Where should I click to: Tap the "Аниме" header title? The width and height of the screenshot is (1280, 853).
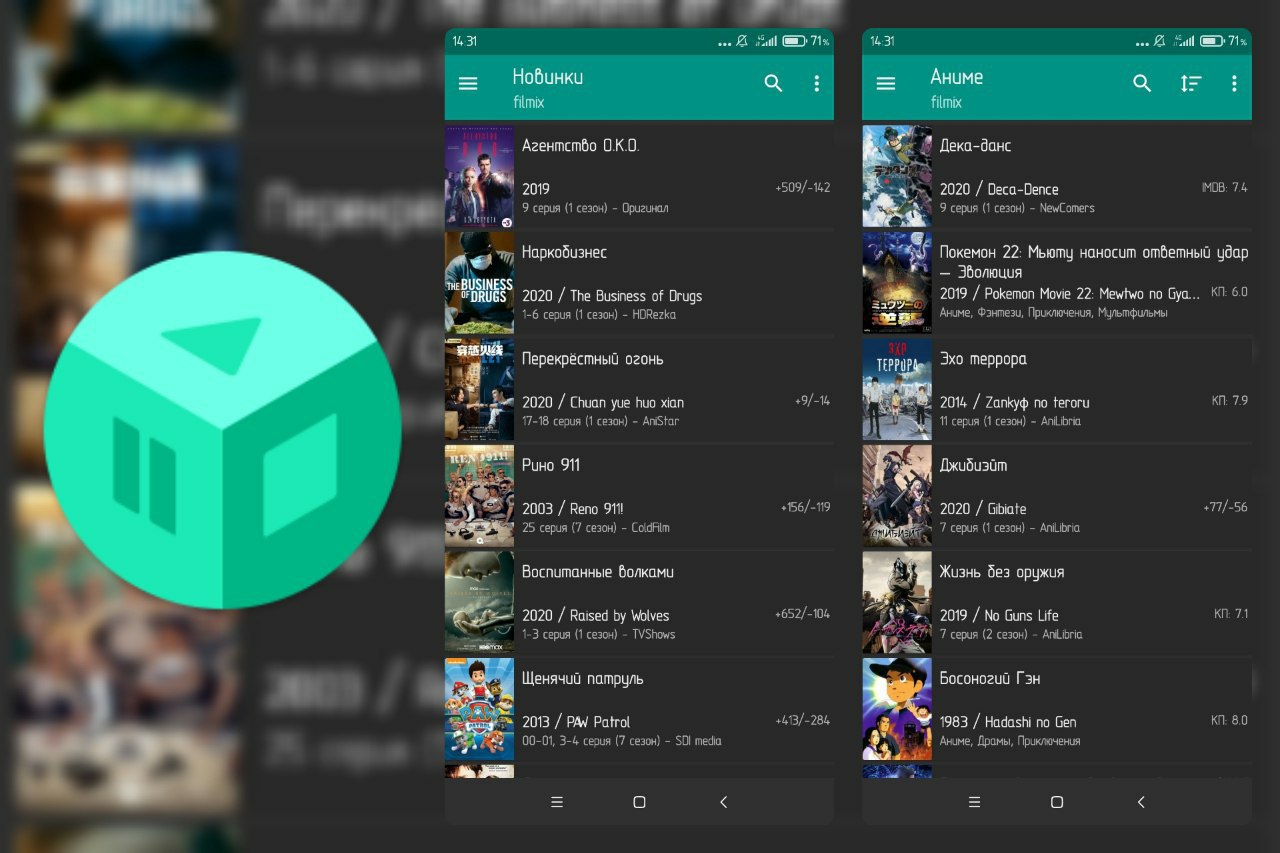point(957,77)
